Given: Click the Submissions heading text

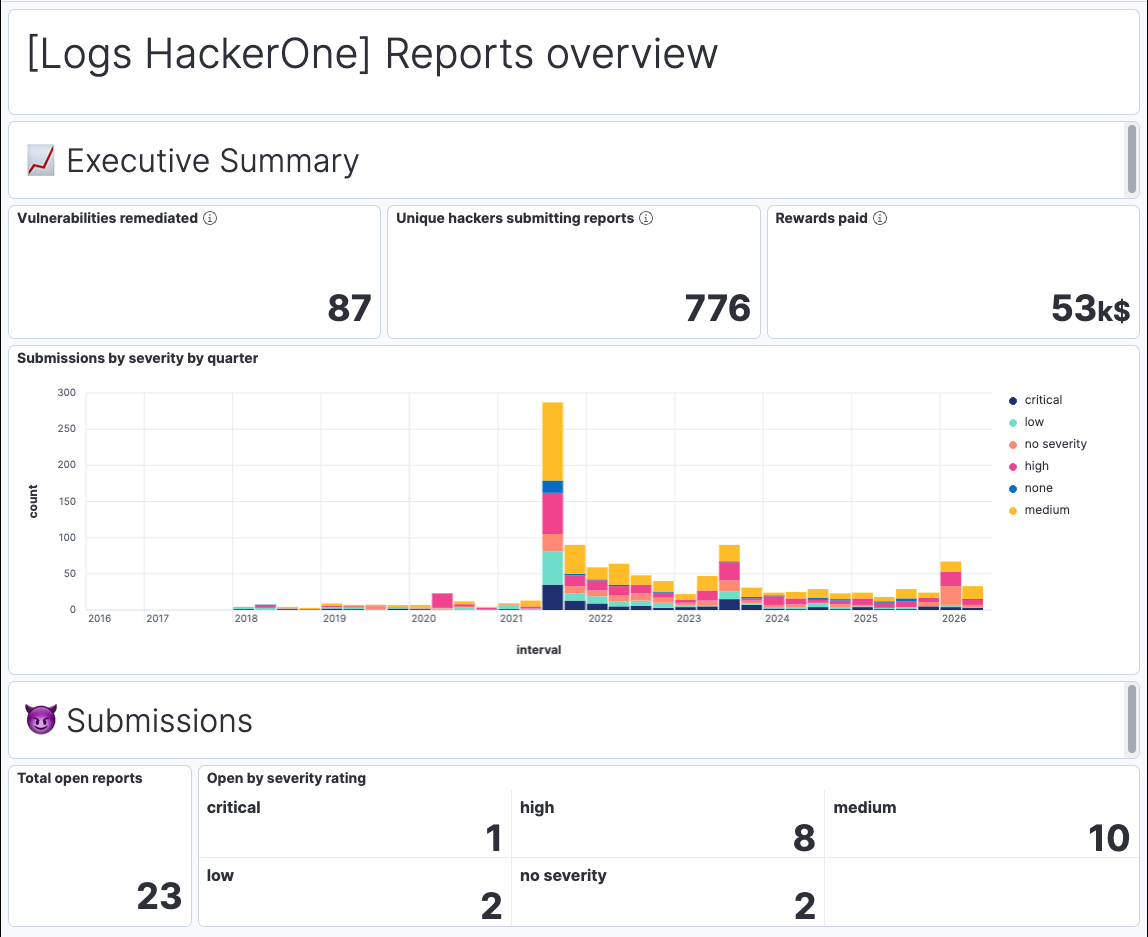Looking at the screenshot, I should (160, 721).
